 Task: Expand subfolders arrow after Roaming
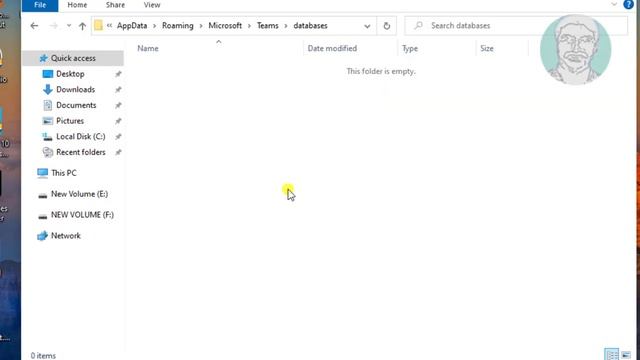[201, 26]
